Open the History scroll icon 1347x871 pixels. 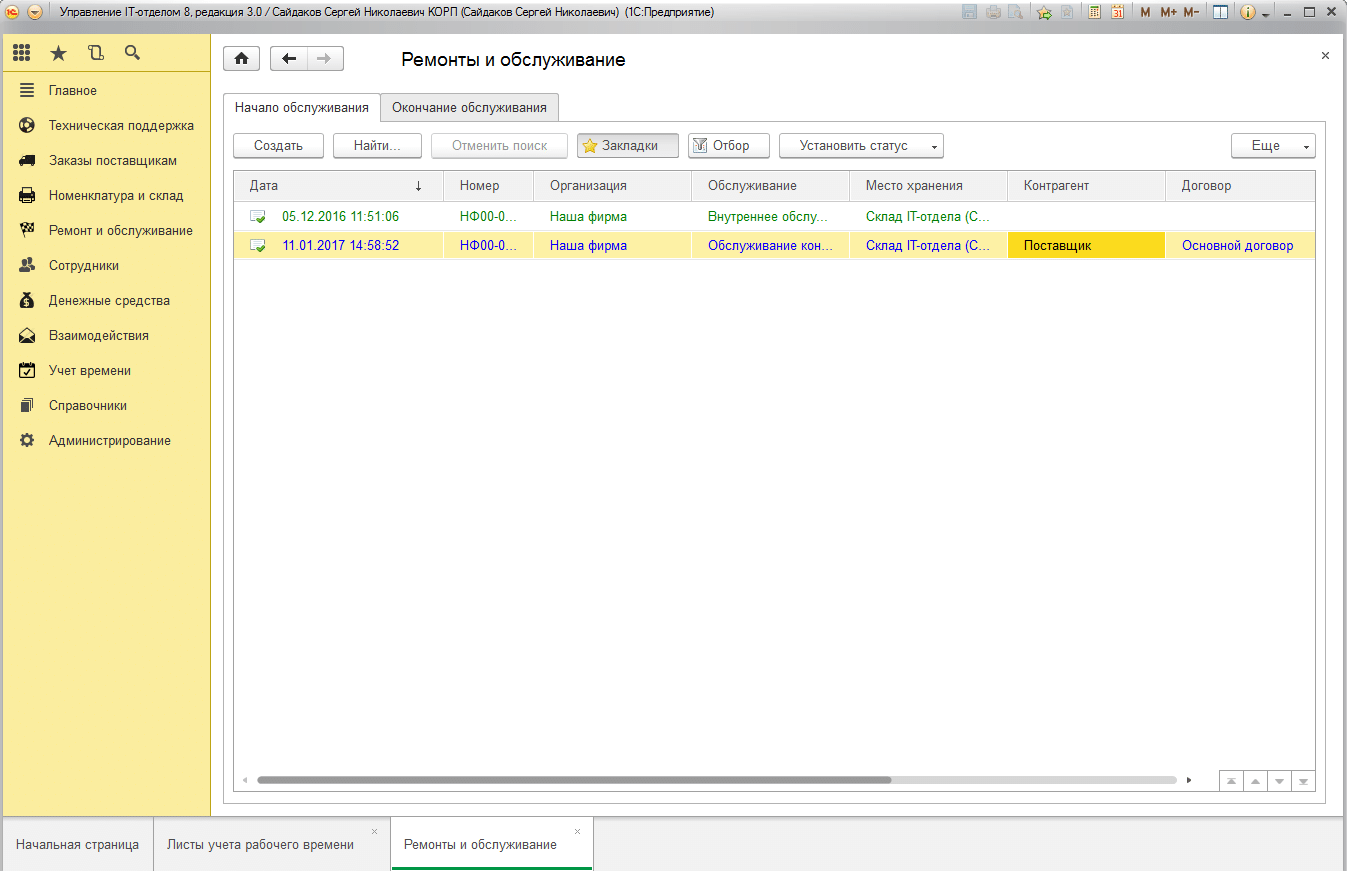point(95,53)
